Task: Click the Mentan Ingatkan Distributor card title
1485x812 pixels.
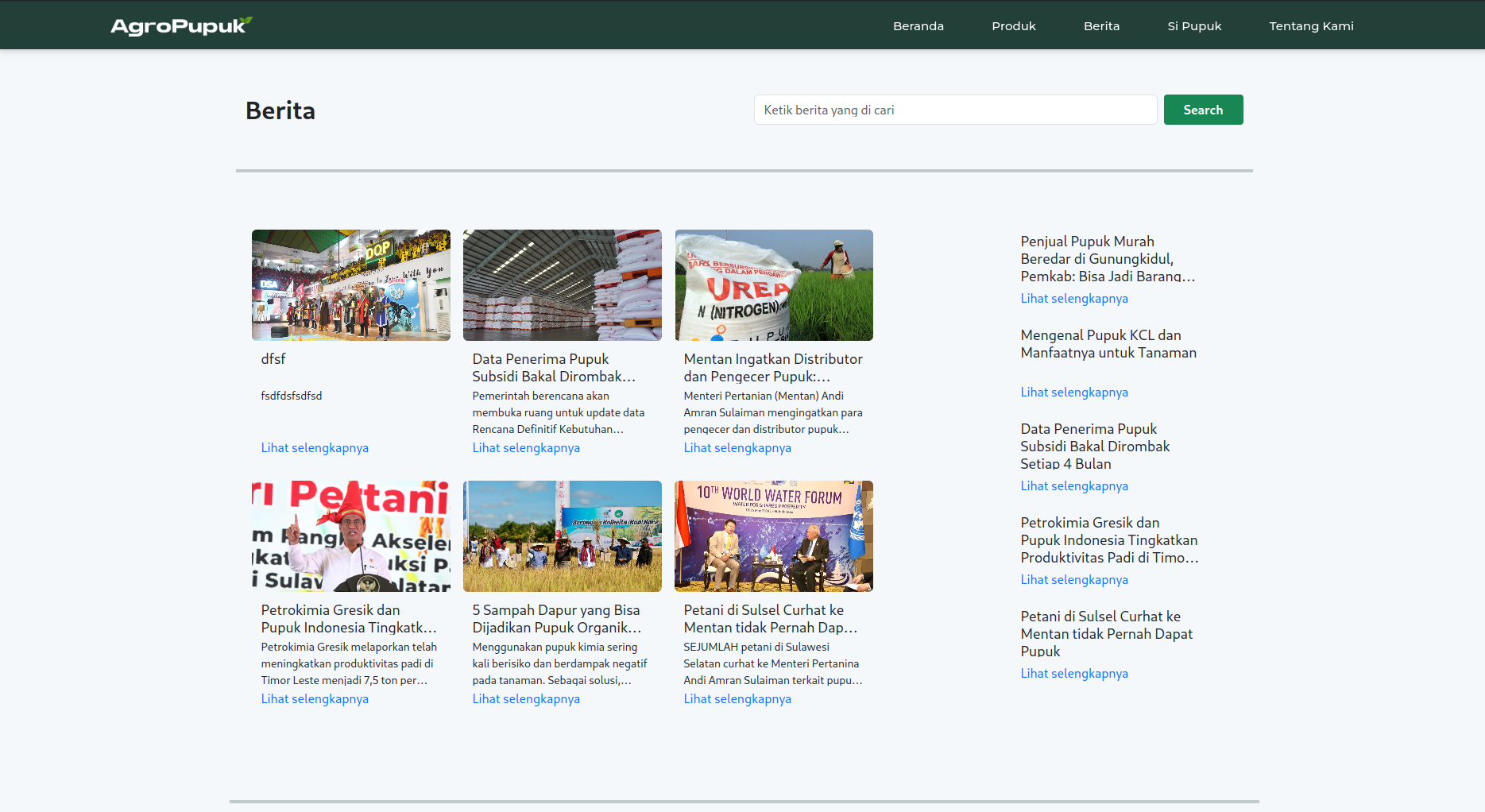Action: (773, 368)
